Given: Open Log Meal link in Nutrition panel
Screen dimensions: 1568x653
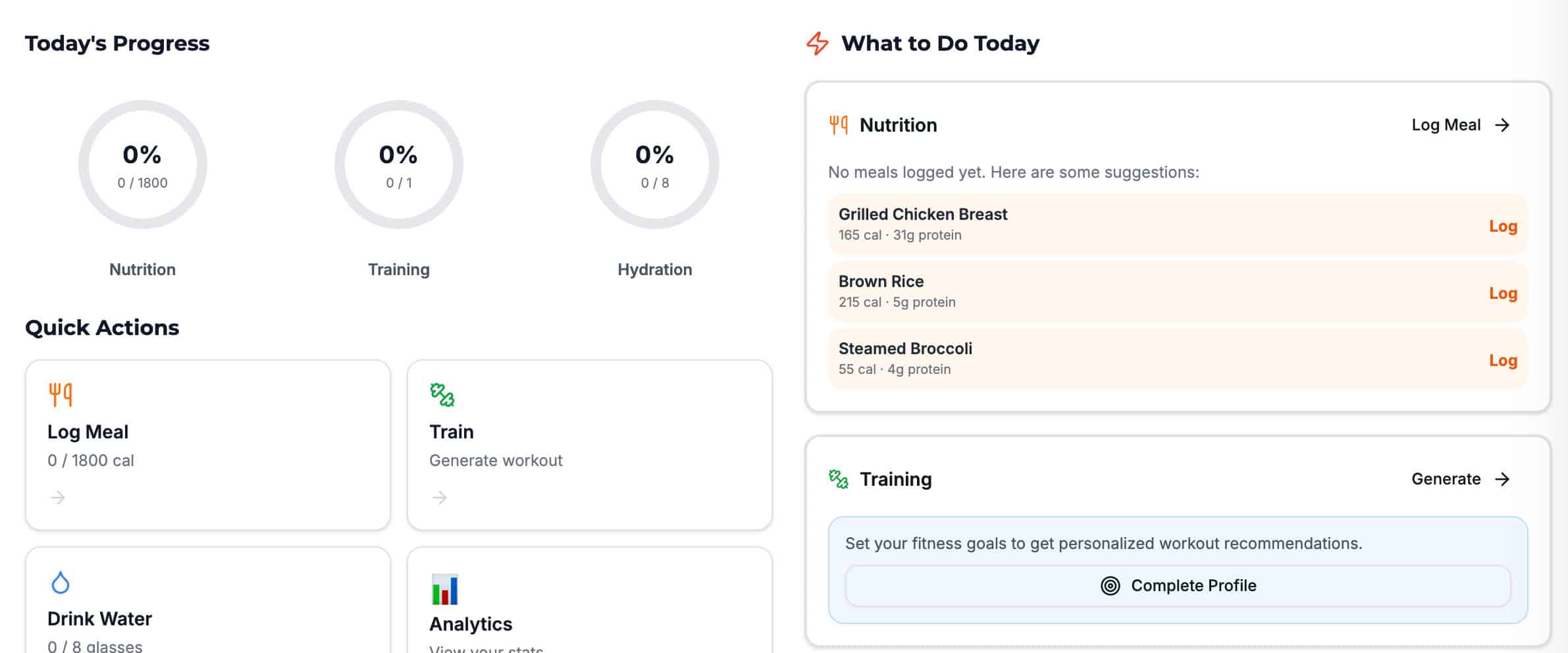Looking at the screenshot, I should pyautogui.click(x=1446, y=125).
